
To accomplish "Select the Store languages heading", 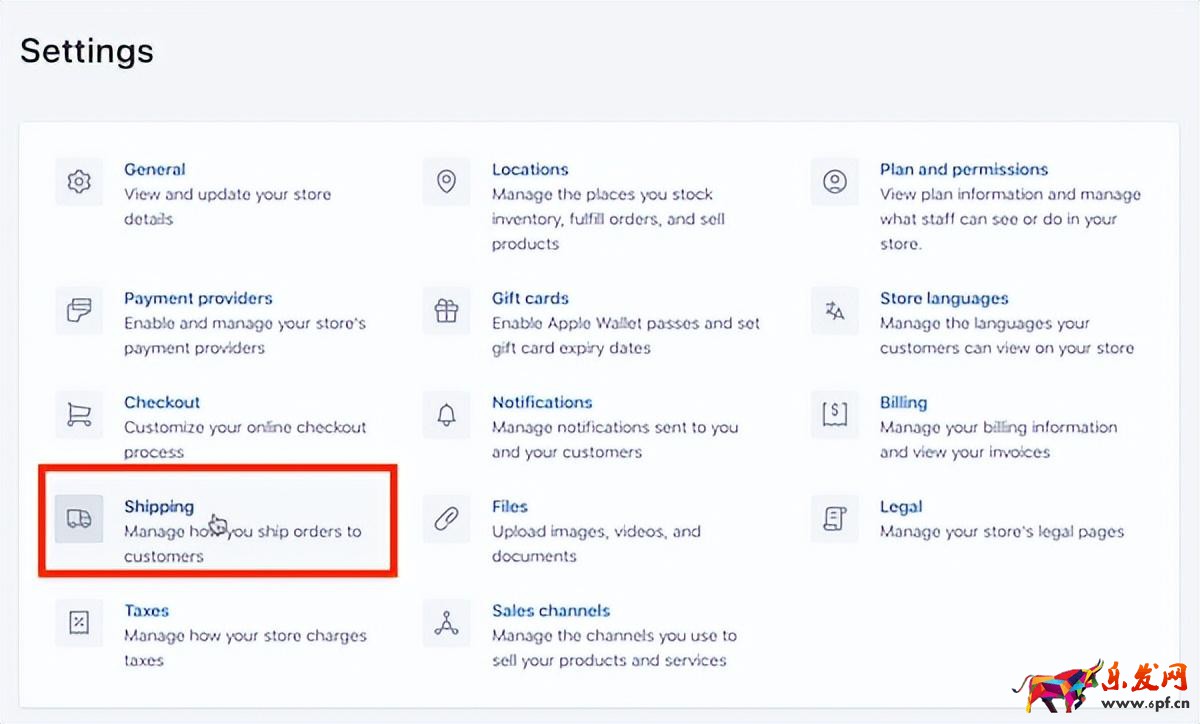I will [x=944, y=298].
